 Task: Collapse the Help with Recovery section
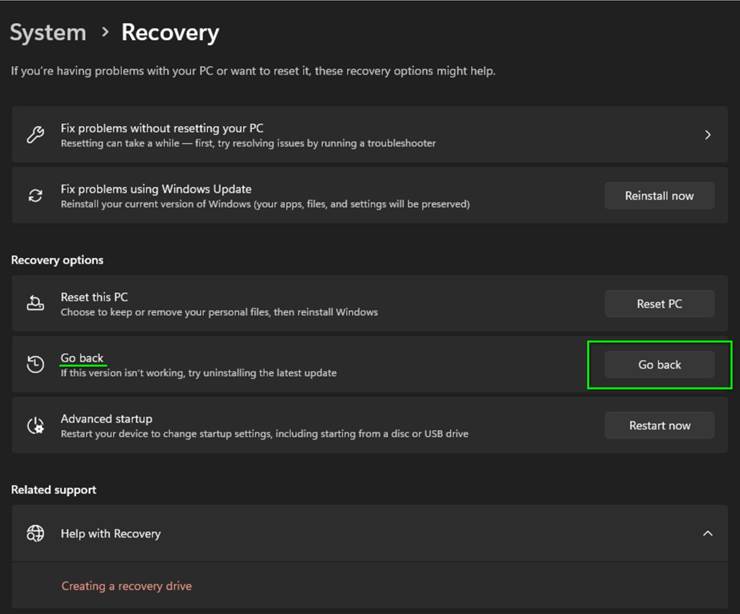pos(707,533)
